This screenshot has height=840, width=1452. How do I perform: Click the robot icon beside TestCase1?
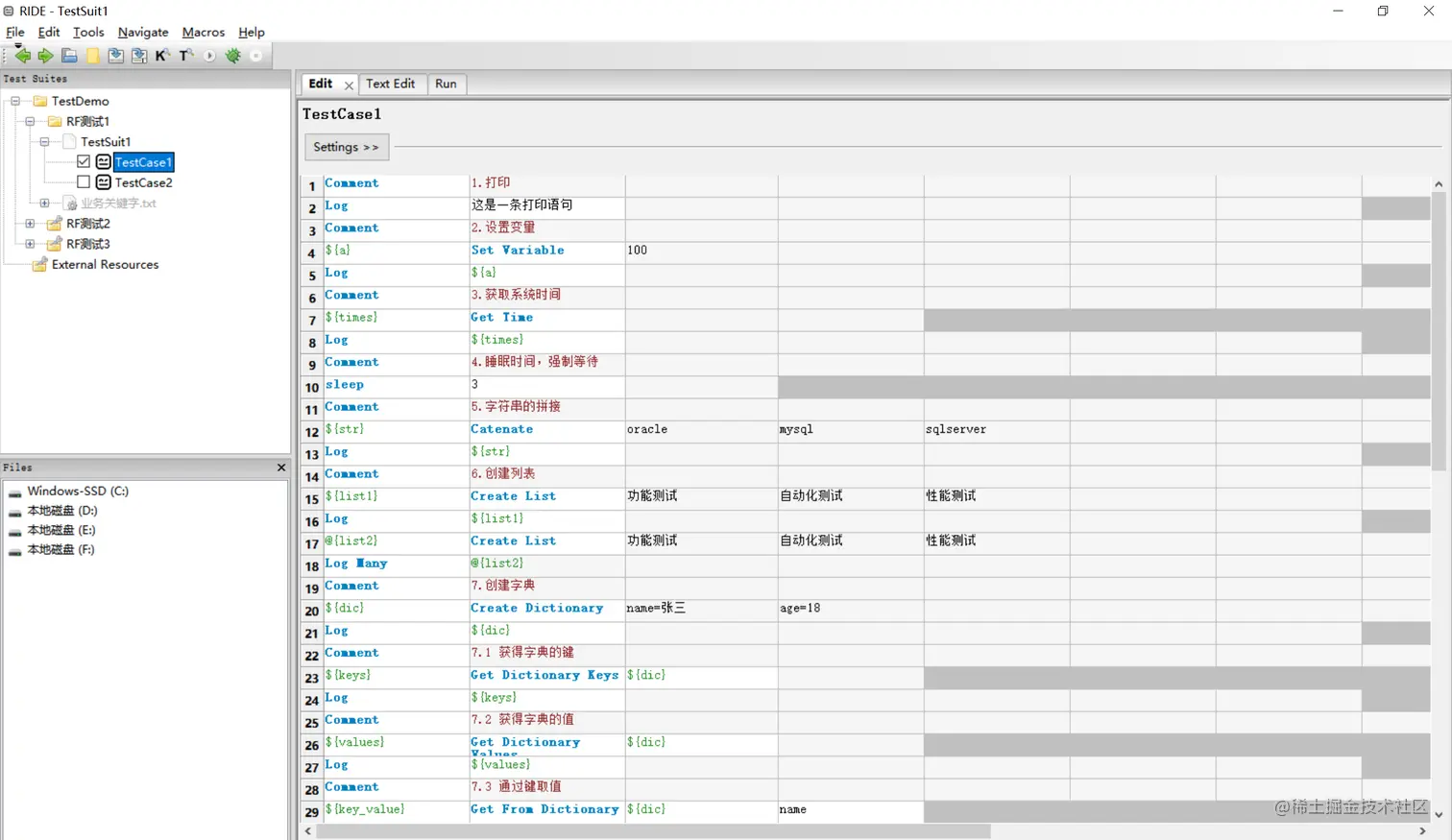pos(103,162)
